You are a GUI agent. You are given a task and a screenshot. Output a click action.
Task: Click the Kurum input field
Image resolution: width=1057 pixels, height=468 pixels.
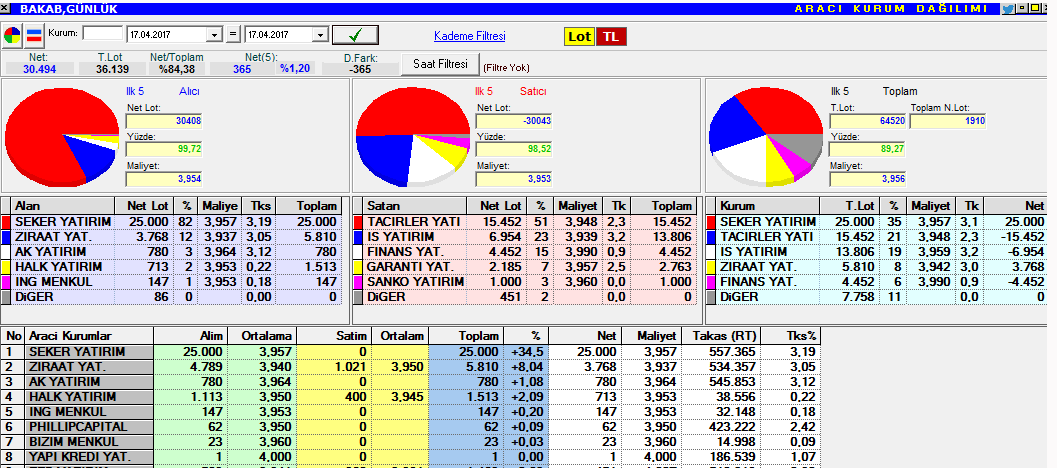click(102, 33)
